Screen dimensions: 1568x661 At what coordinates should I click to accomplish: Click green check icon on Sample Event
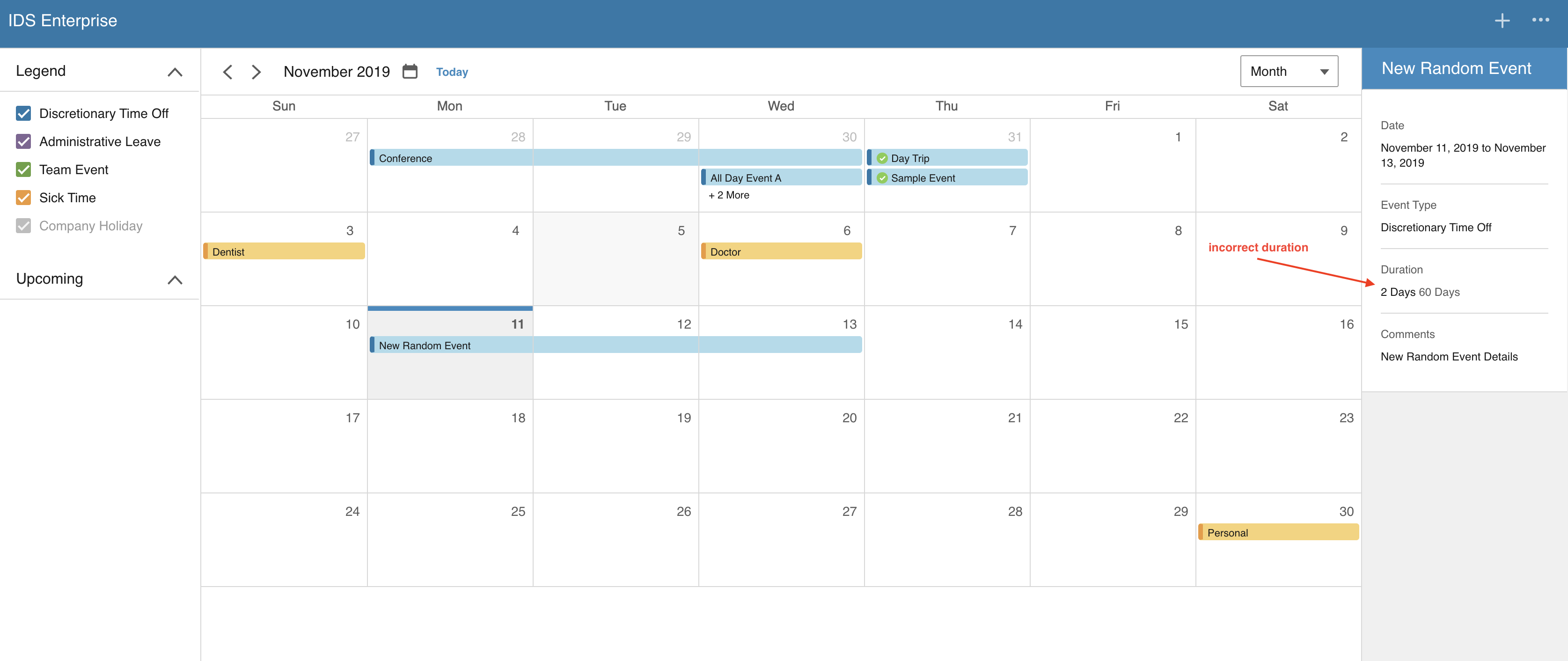pos(882,178)
